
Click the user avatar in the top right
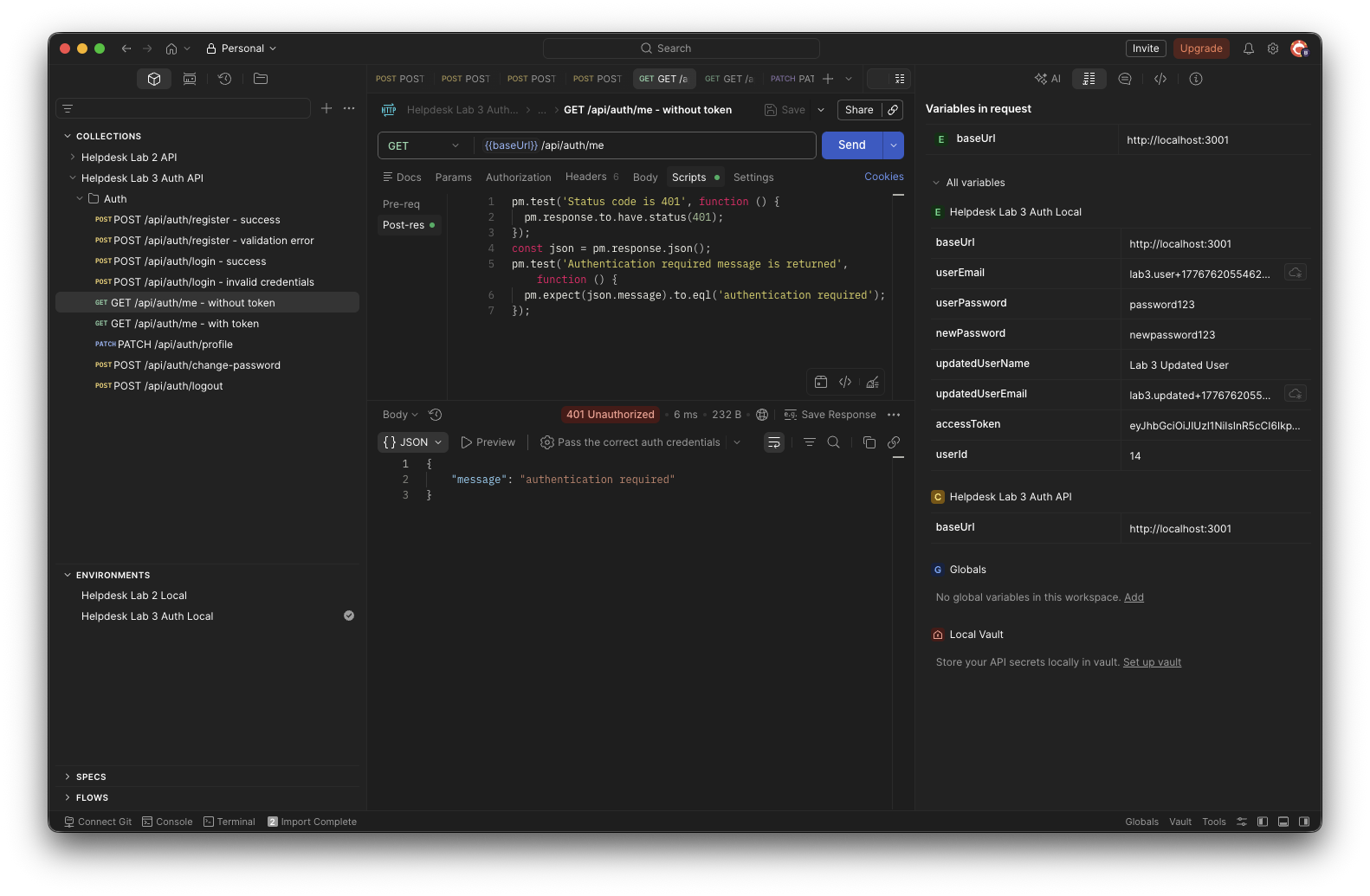point(1299,48)
